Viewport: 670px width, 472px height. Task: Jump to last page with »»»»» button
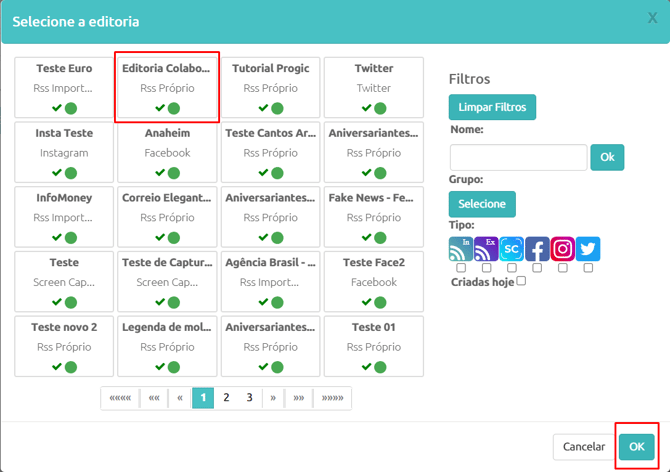(332, 398)
